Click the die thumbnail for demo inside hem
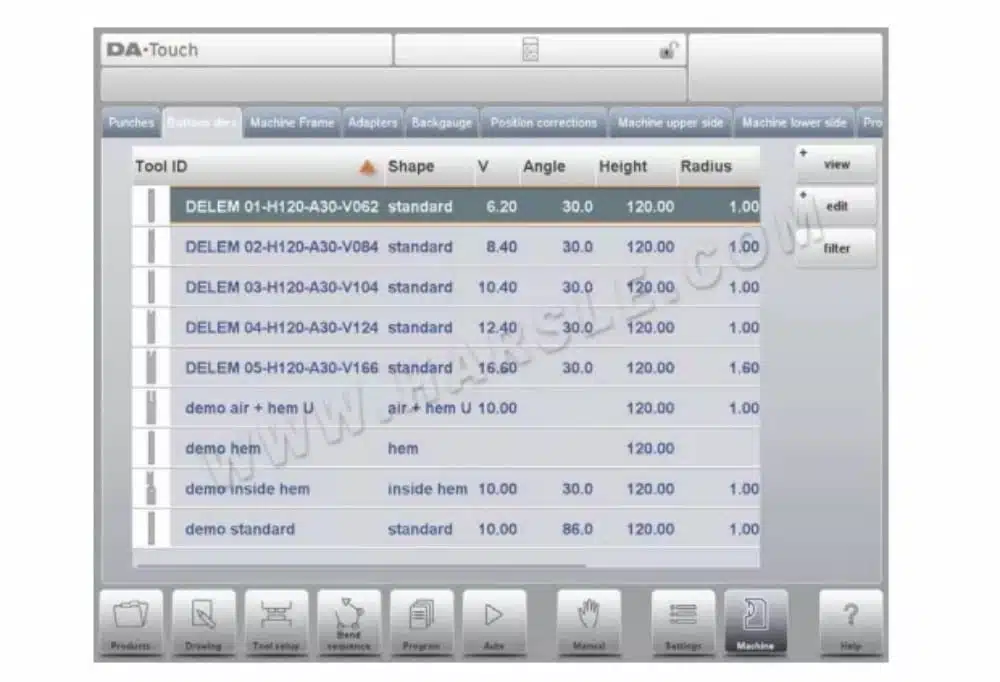Viewport: 1000px width, 682px height. (x=151, y=489)
